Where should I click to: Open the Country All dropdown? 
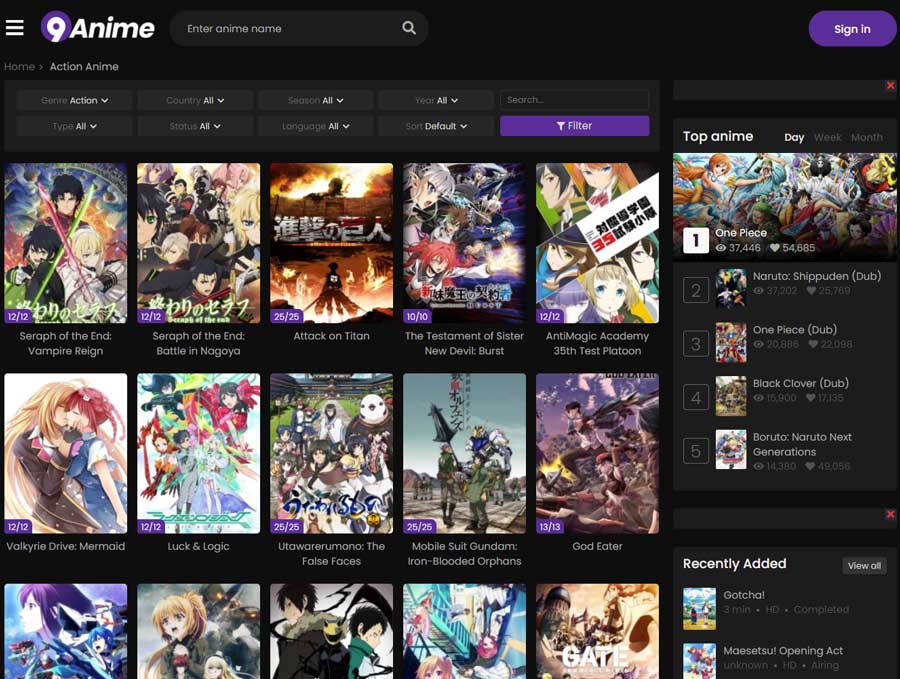[195, 100]
